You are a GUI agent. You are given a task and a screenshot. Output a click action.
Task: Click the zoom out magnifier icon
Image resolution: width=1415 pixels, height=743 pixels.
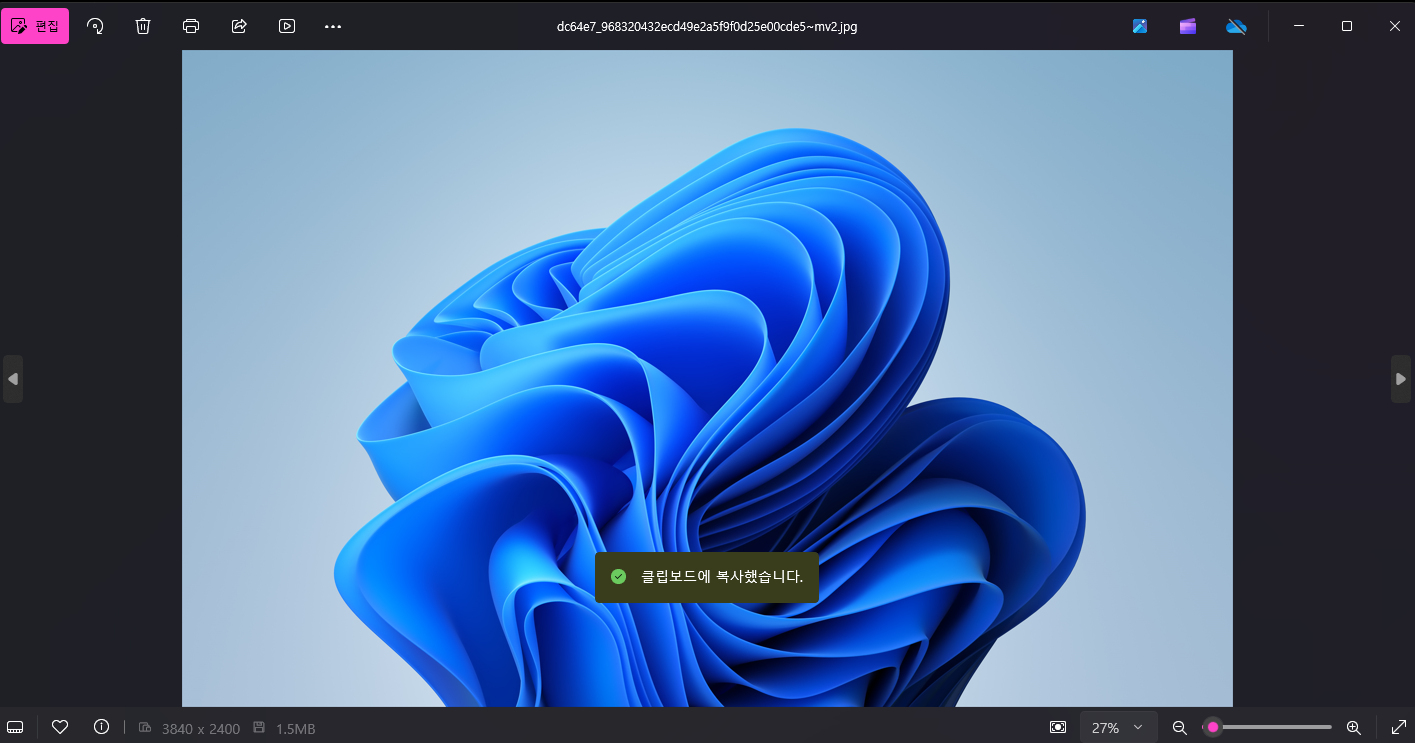(1179, 727)
